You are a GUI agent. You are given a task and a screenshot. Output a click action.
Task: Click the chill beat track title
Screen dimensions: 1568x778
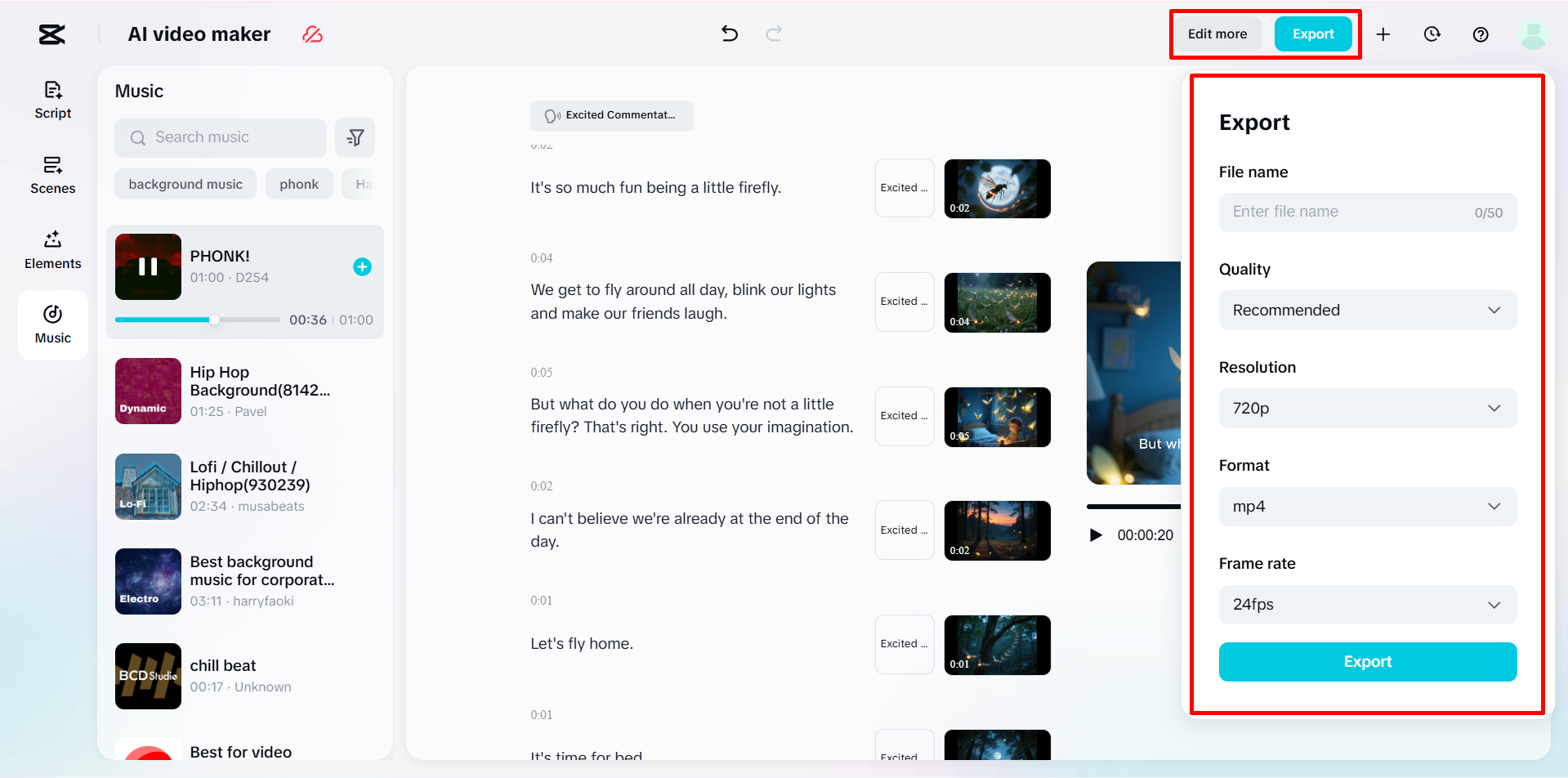coord(223,666)
